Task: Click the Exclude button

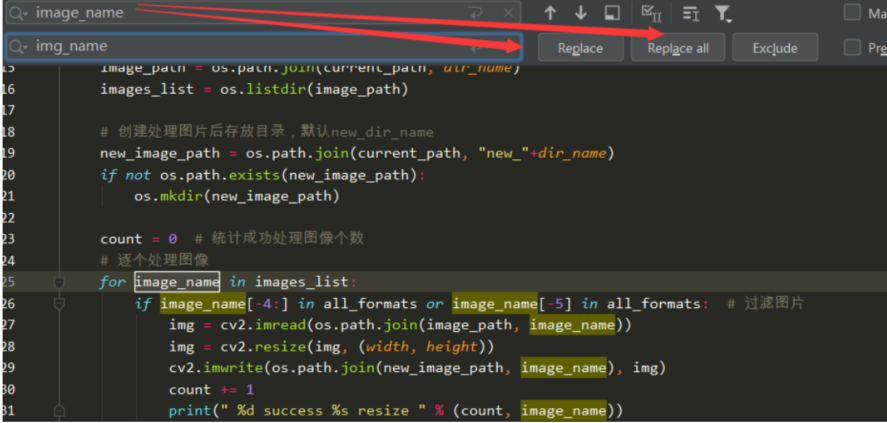Action: (x=774, y=48)
